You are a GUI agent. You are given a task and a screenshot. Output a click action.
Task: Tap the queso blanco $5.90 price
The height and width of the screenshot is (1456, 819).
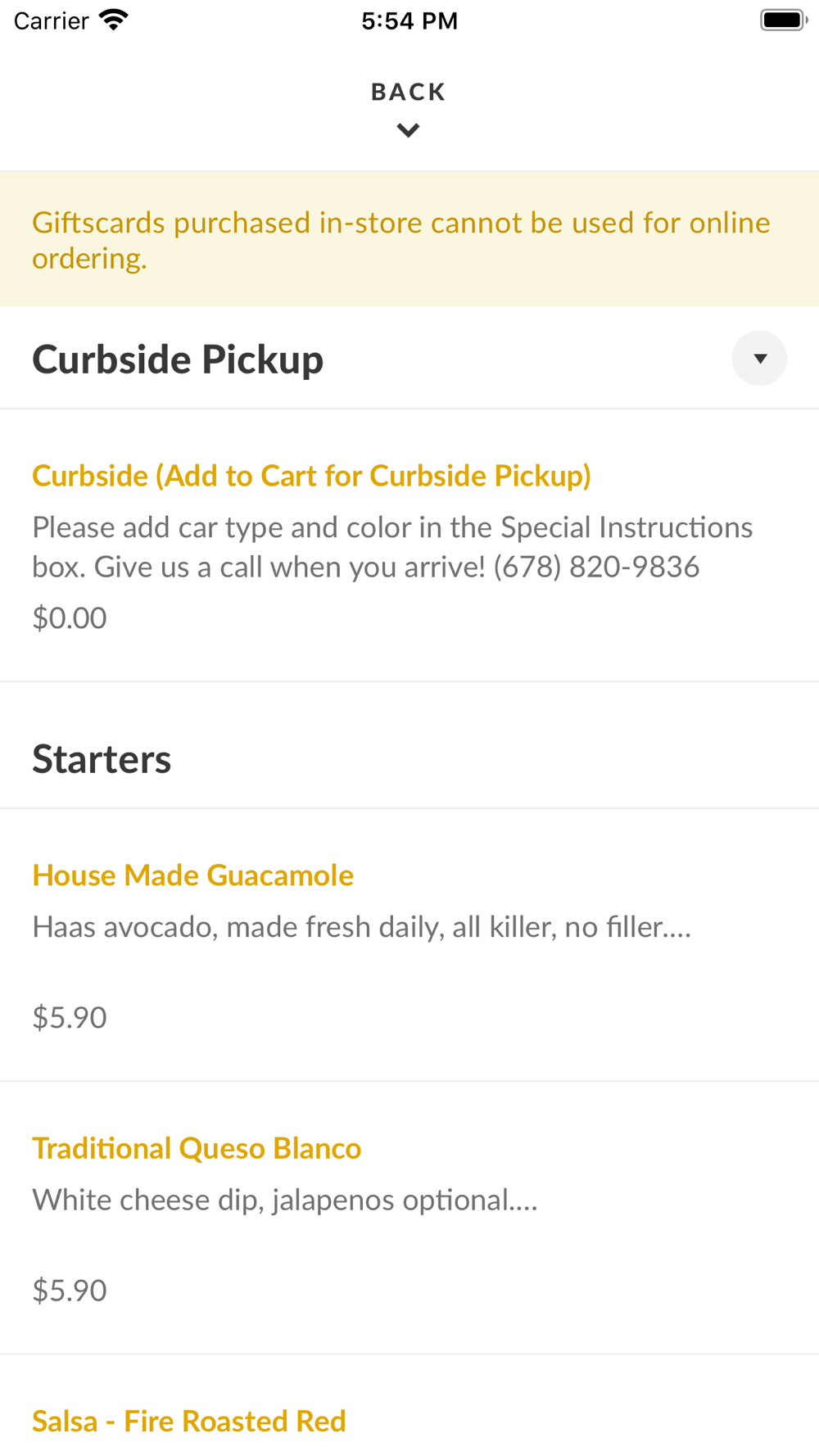click(70, 1290)
